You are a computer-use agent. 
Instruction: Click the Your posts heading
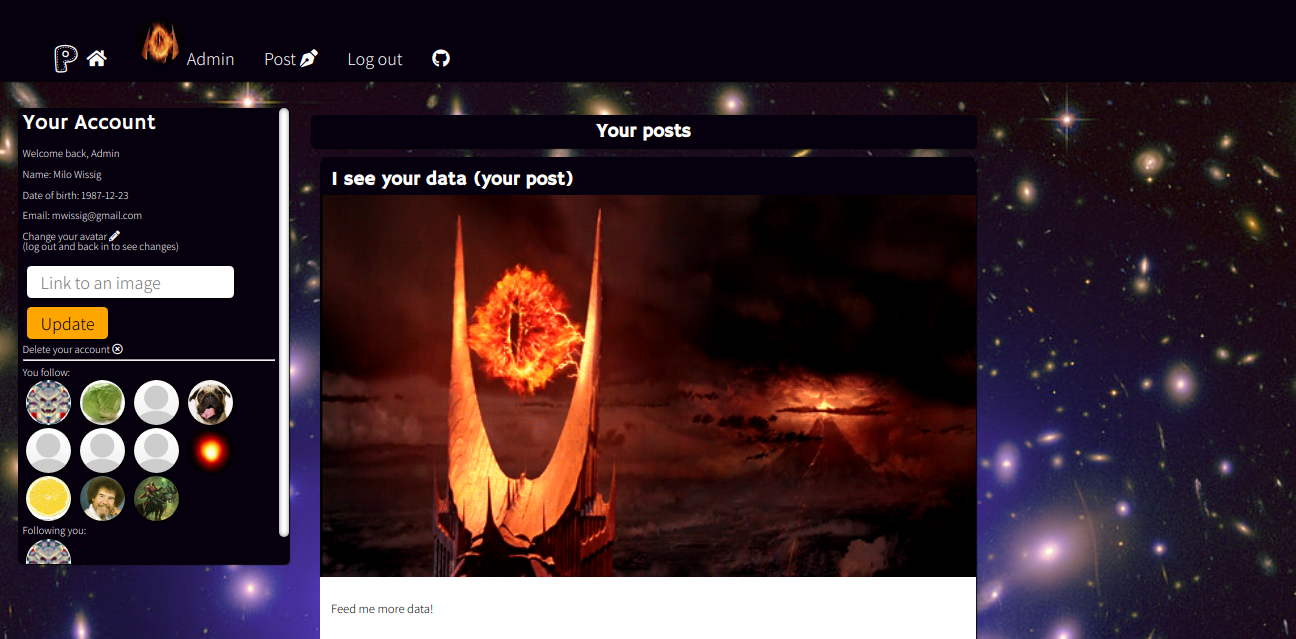click(x=643, y=131)
